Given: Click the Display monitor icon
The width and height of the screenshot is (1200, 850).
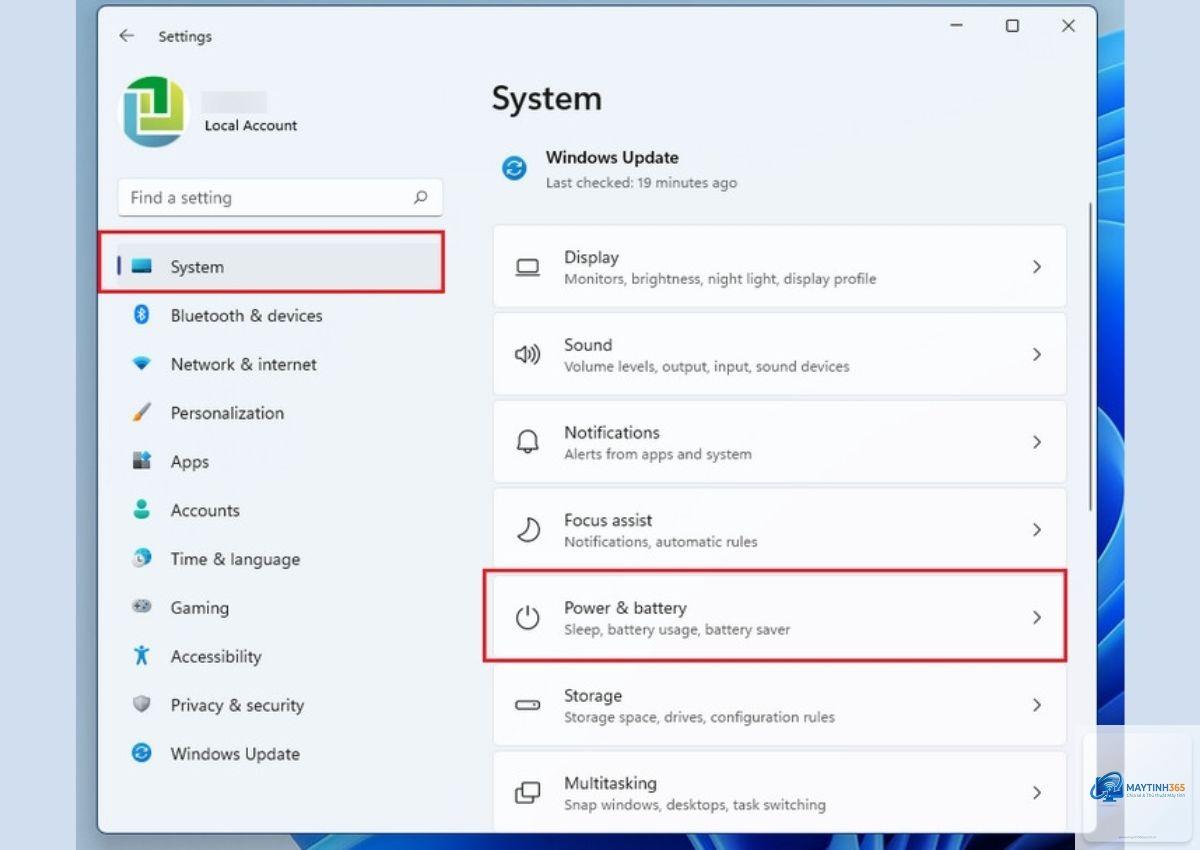Looking at the screenshot, I should 527,267.
